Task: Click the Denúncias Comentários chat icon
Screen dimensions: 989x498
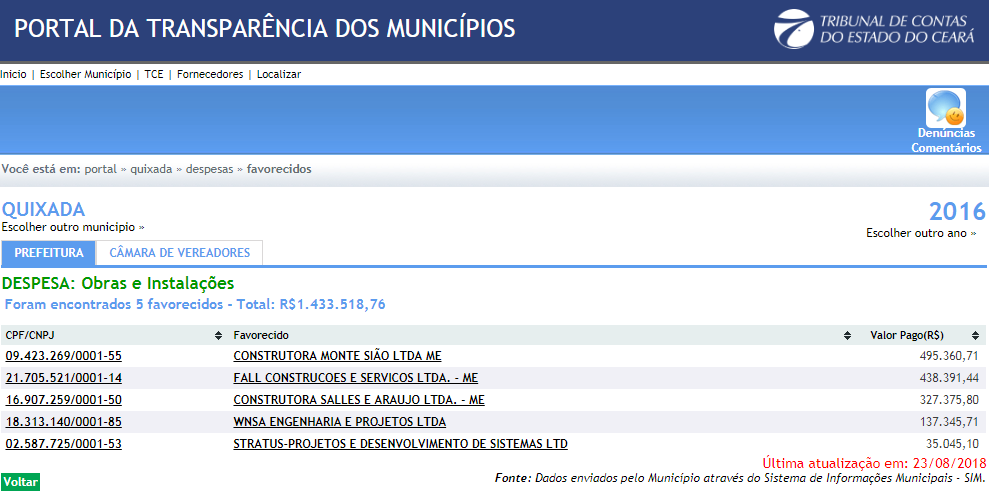Action: [945, 109]
